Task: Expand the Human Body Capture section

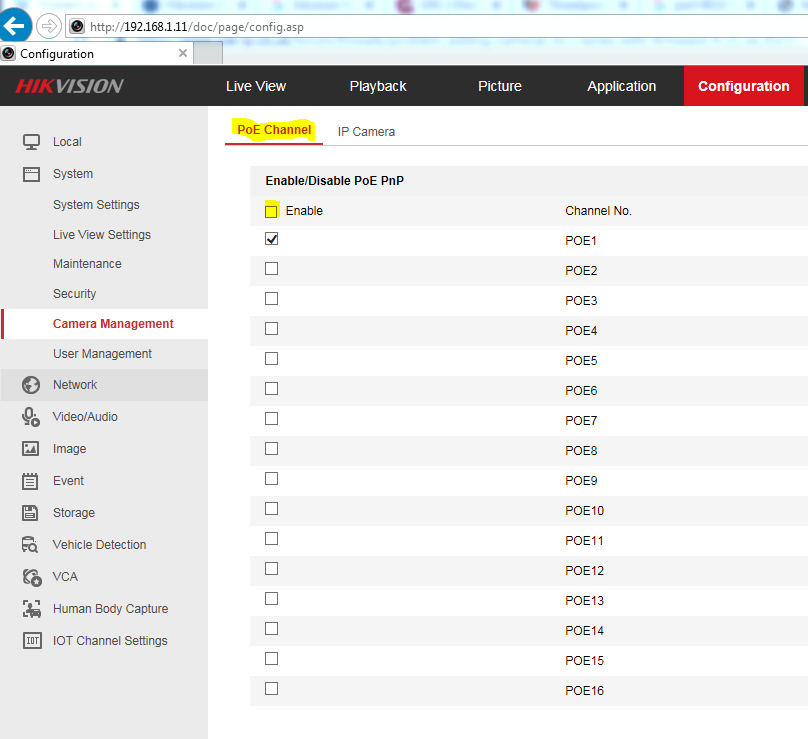Action: click(x=110, y=609)
